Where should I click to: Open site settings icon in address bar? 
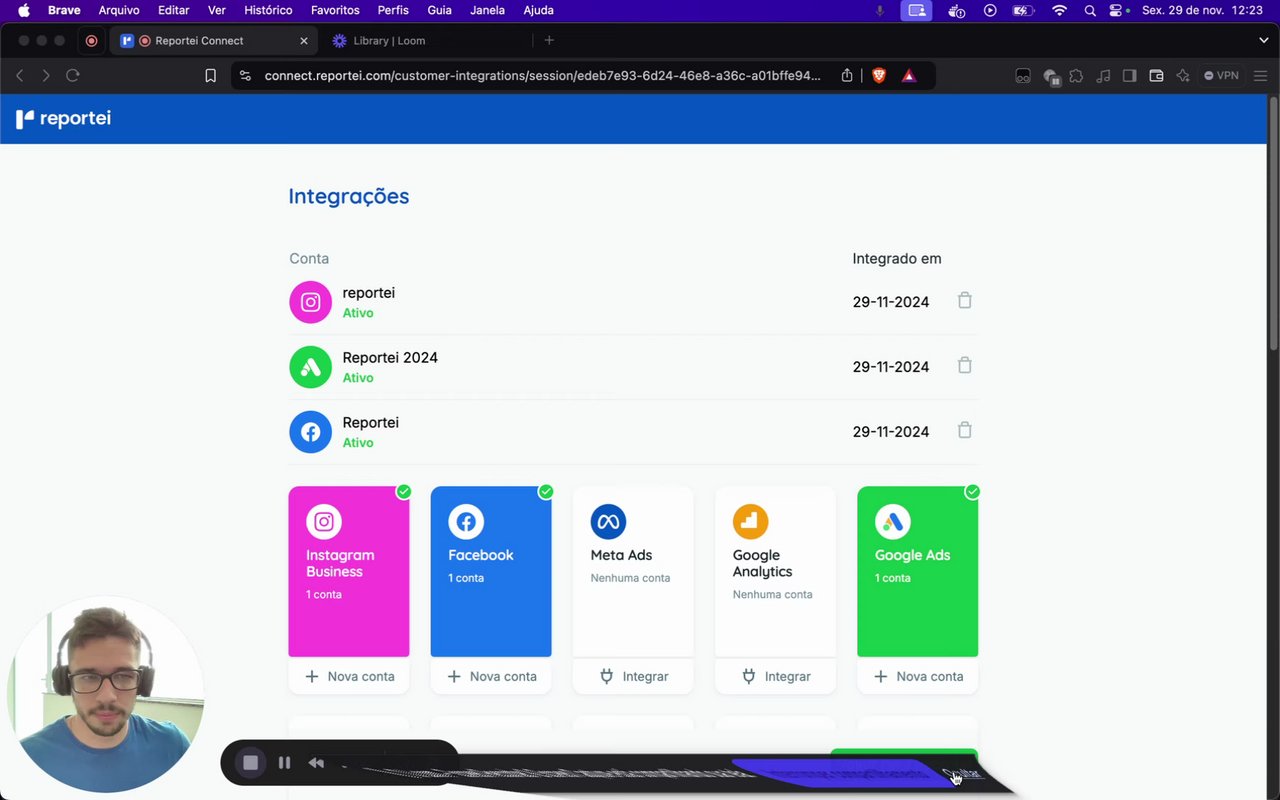pos(246,75)
